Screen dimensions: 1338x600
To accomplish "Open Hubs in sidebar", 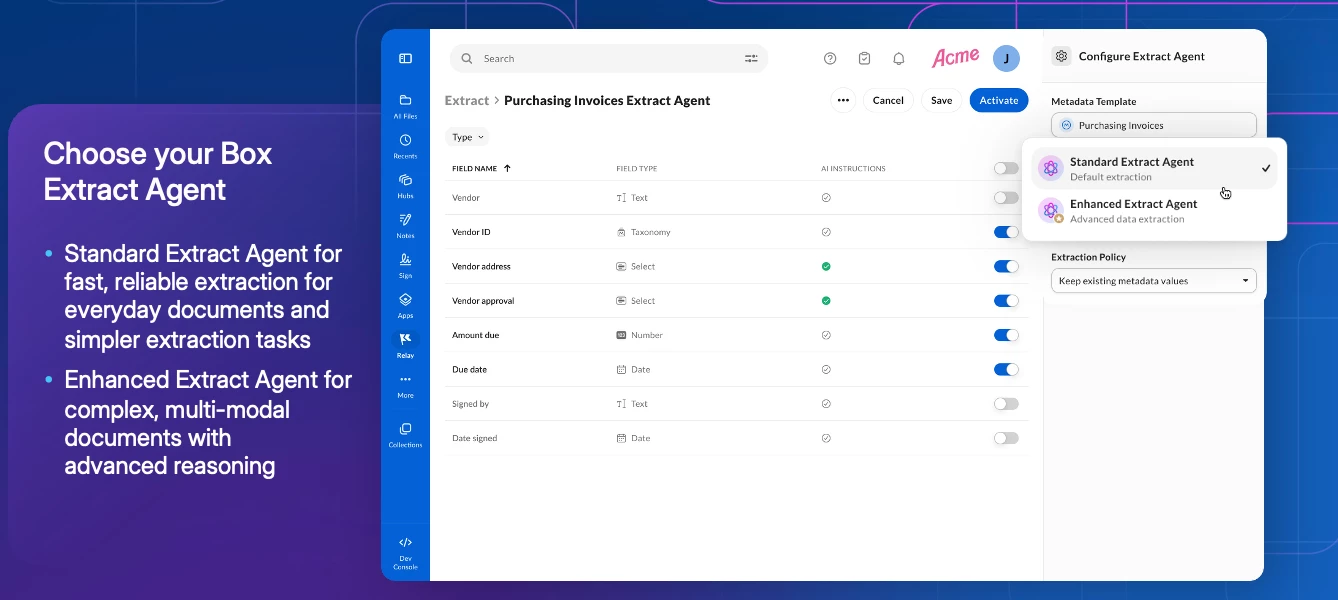I will pyautogui.click(x=405, y=186).
